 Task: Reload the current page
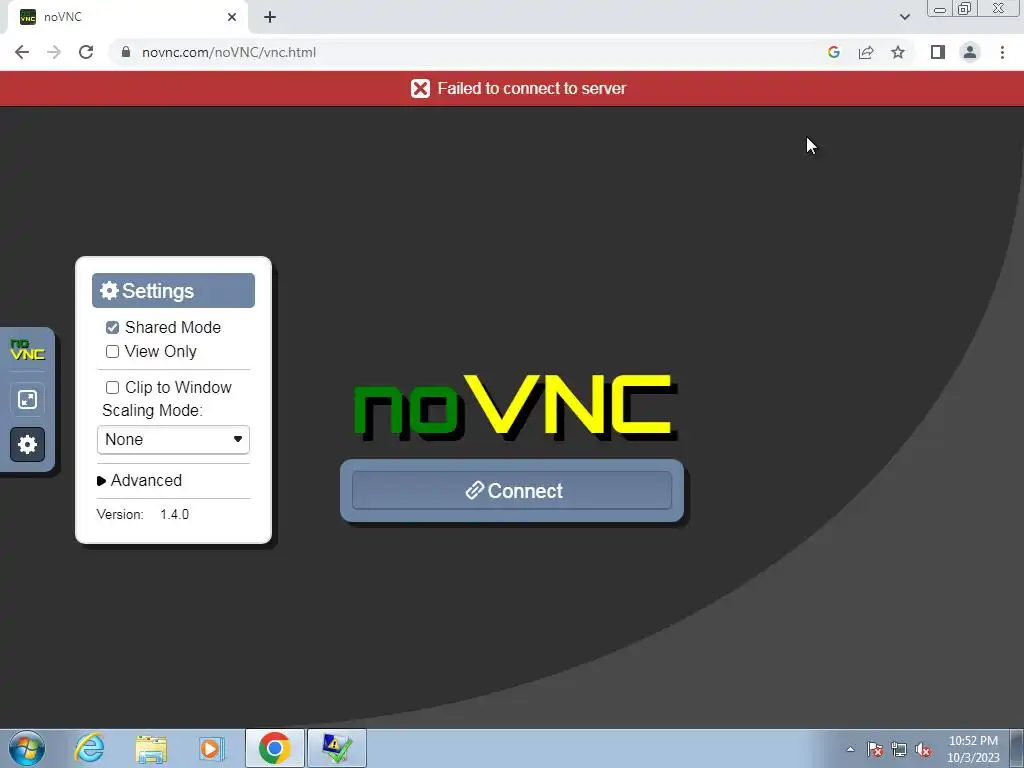coord(86,52)
